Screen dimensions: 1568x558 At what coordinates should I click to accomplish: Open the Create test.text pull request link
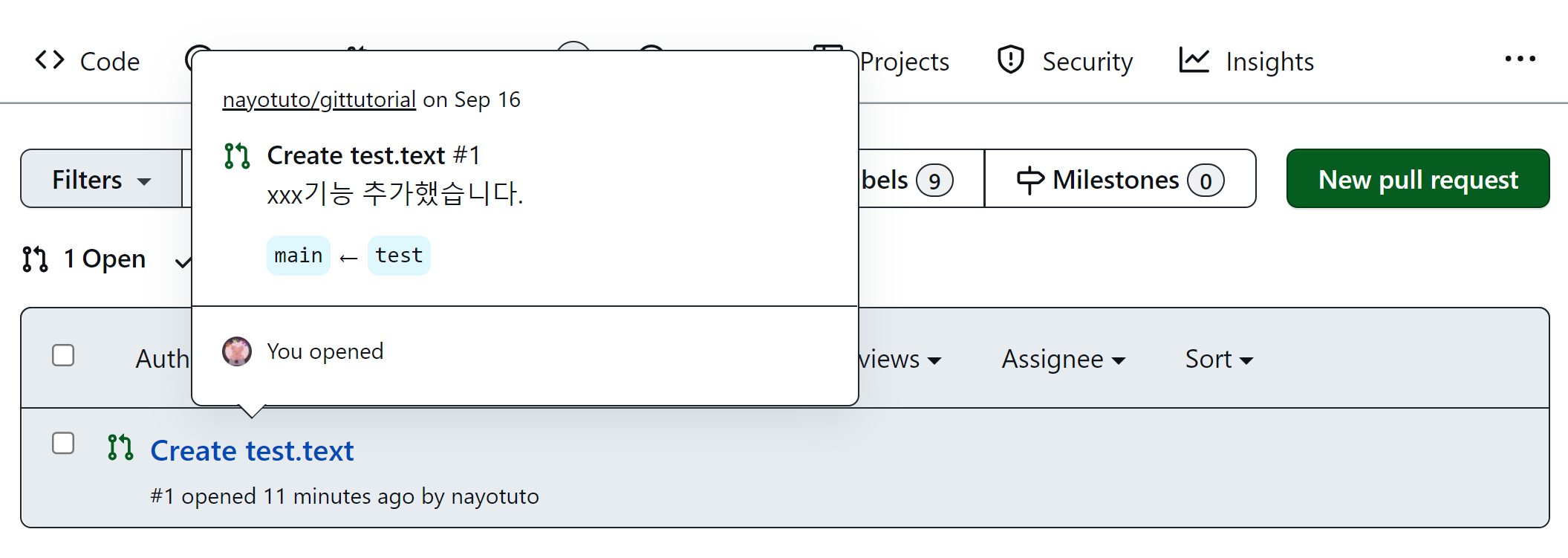tap(252, 451)
